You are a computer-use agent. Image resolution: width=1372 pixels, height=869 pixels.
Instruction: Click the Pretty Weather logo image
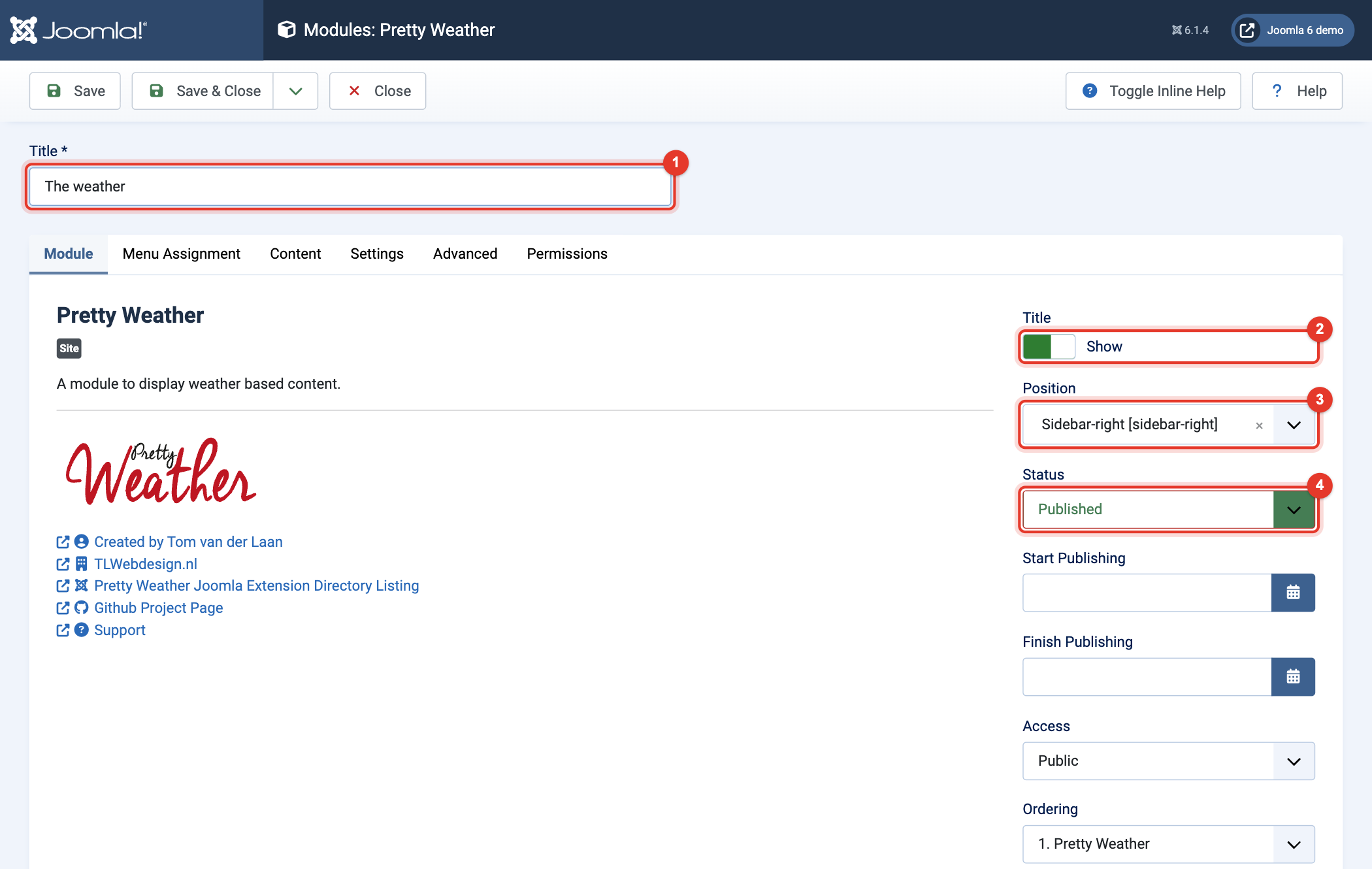click(x=161, y=471)
